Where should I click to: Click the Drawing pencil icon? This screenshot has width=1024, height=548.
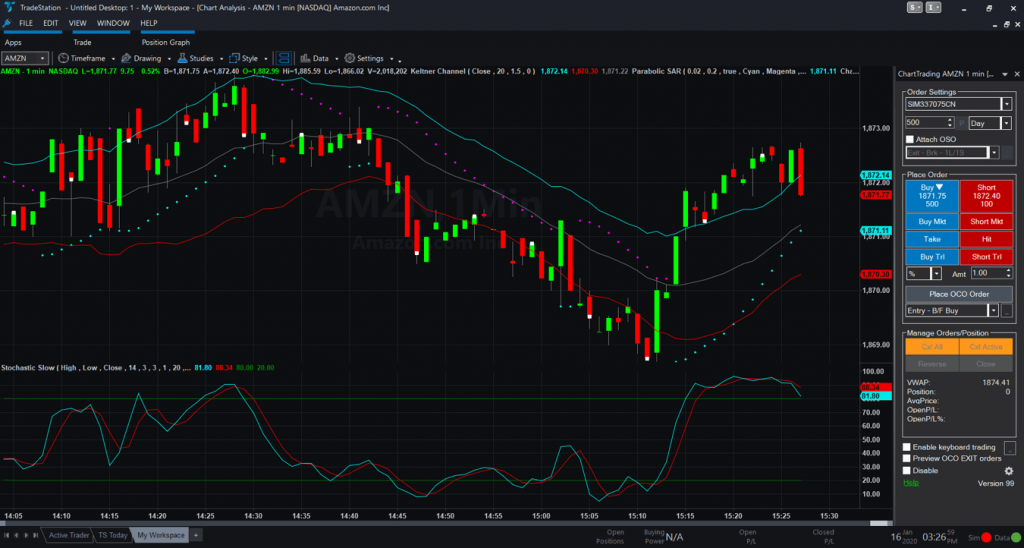click(126, 58)
